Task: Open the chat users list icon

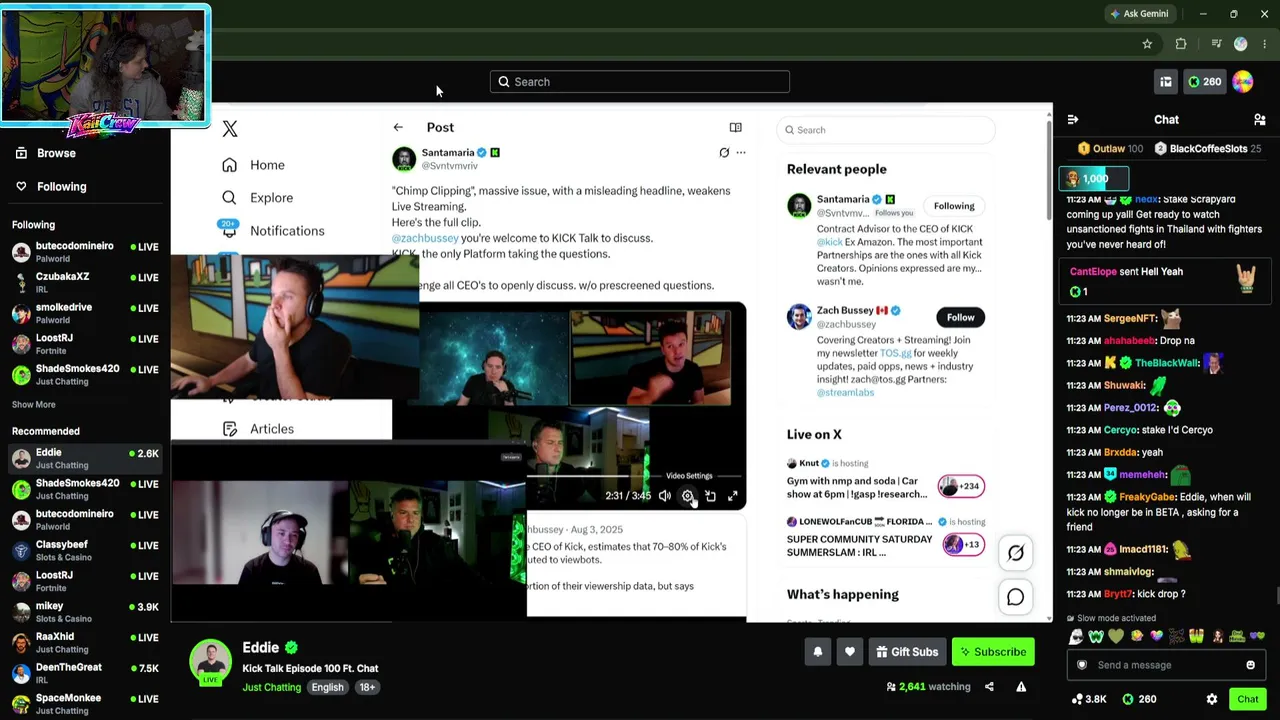Action: coord(1260,120)
